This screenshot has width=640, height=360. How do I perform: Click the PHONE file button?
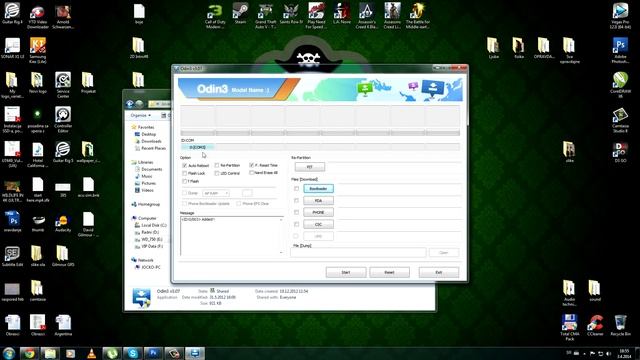pyautogui.click(x=318, y=212)
